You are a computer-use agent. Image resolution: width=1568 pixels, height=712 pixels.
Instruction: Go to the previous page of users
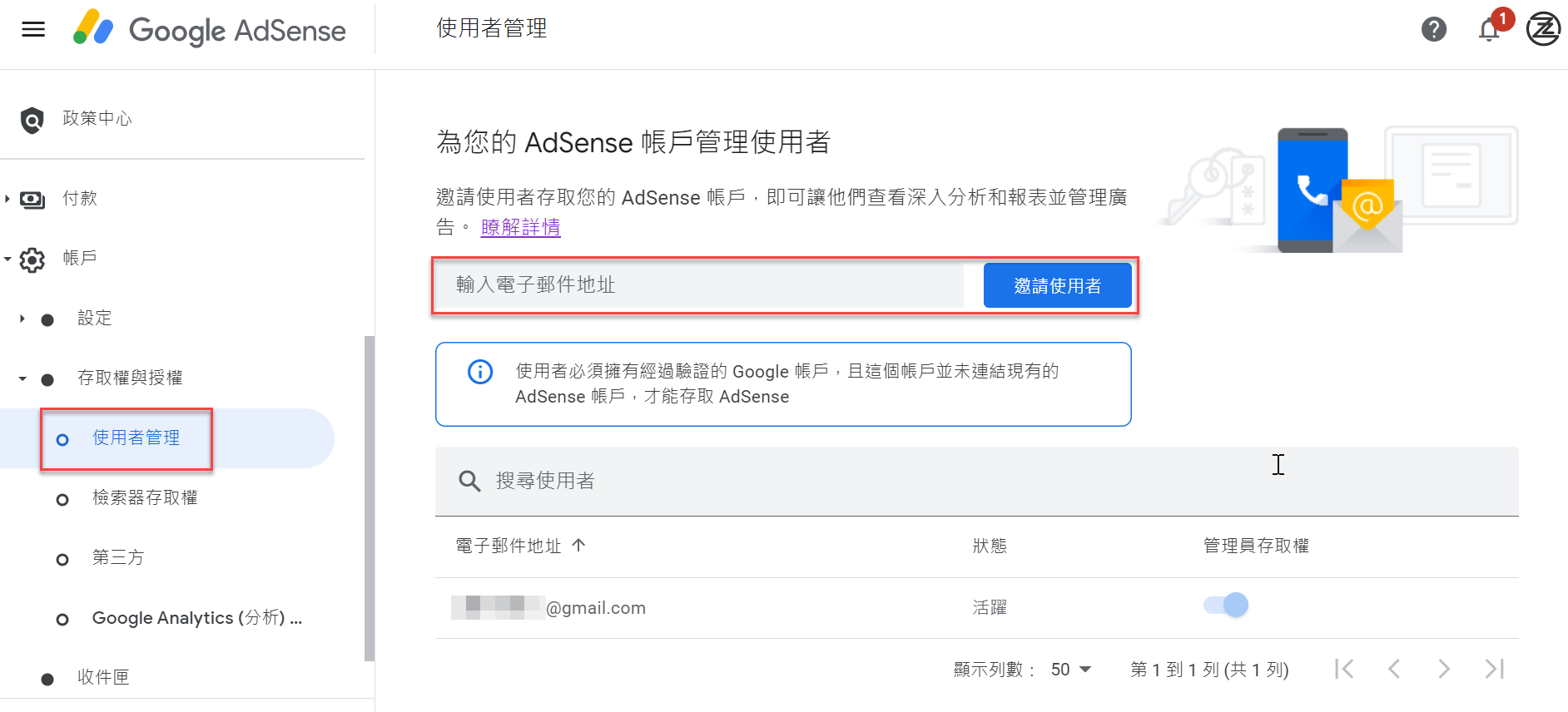click(x=1394, y=669)
